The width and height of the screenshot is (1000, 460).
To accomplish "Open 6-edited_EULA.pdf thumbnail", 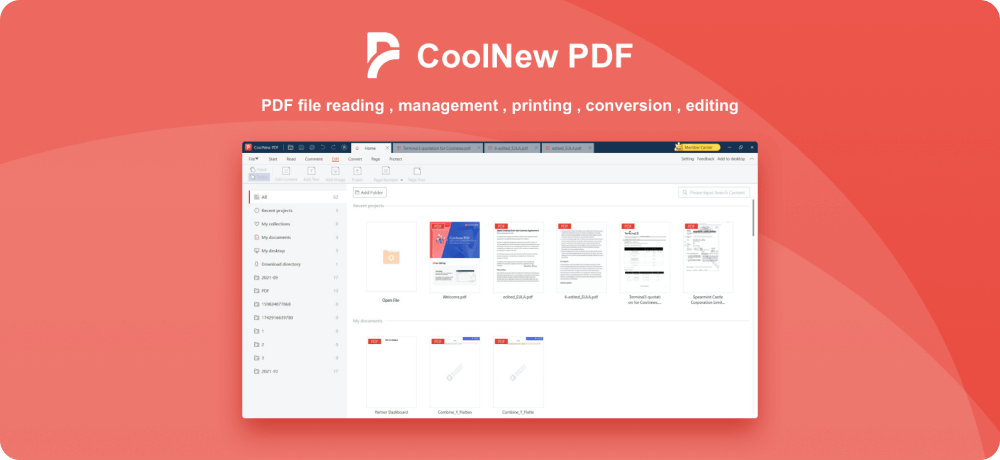I will (x=582, y=257).
